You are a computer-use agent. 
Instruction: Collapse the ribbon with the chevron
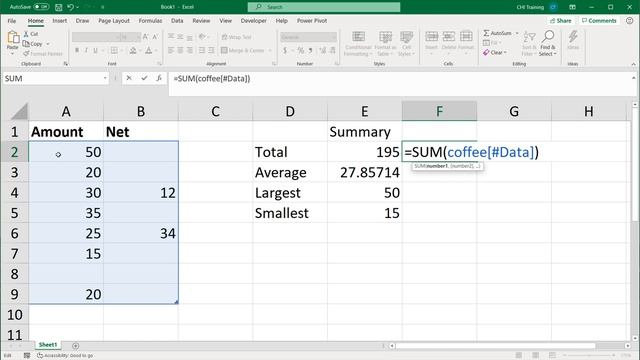[x=633, y=64]
